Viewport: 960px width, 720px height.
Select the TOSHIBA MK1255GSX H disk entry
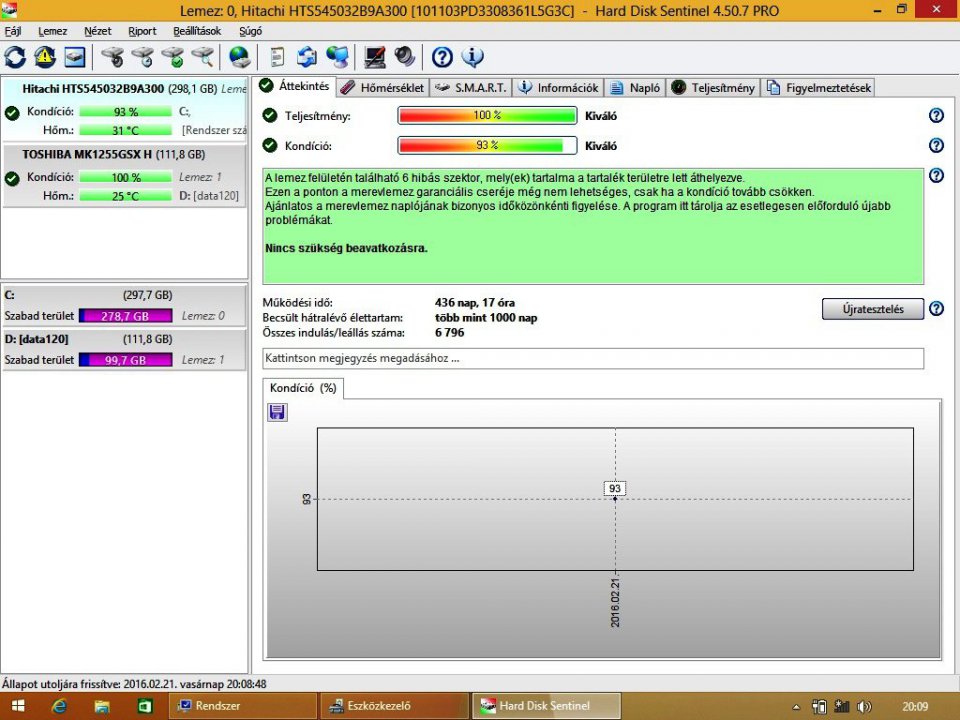124,176
